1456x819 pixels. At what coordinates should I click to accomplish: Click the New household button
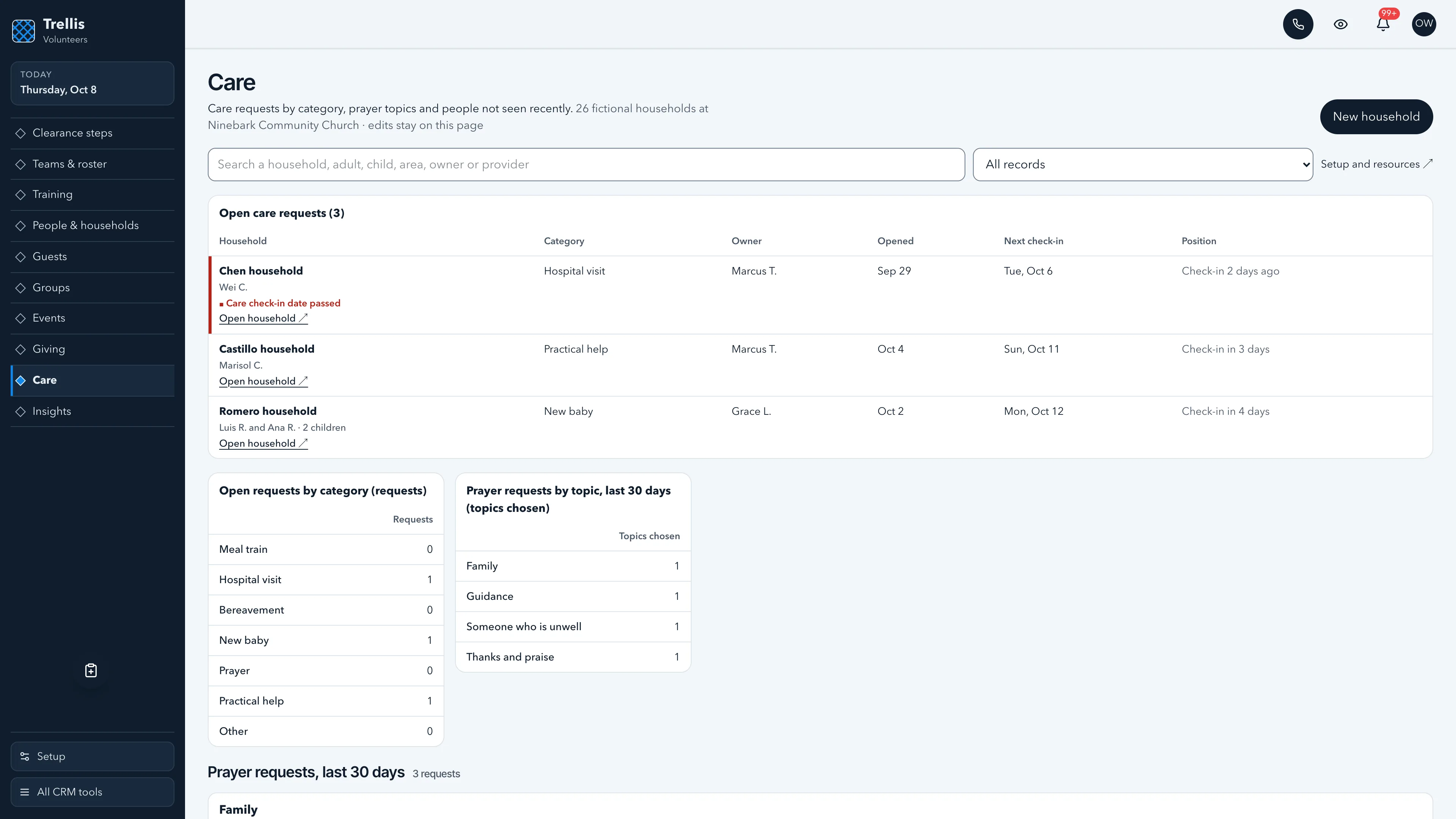[x=1376, y=116]
